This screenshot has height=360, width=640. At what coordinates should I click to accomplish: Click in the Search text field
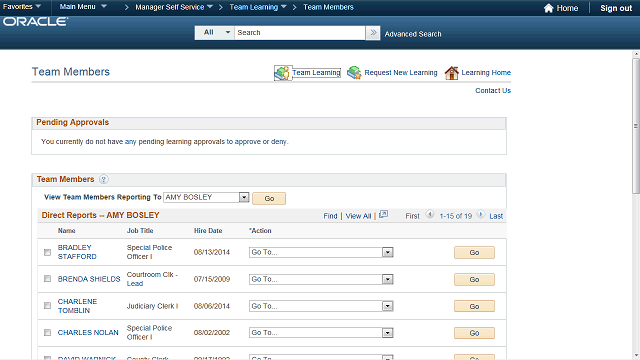300,33
